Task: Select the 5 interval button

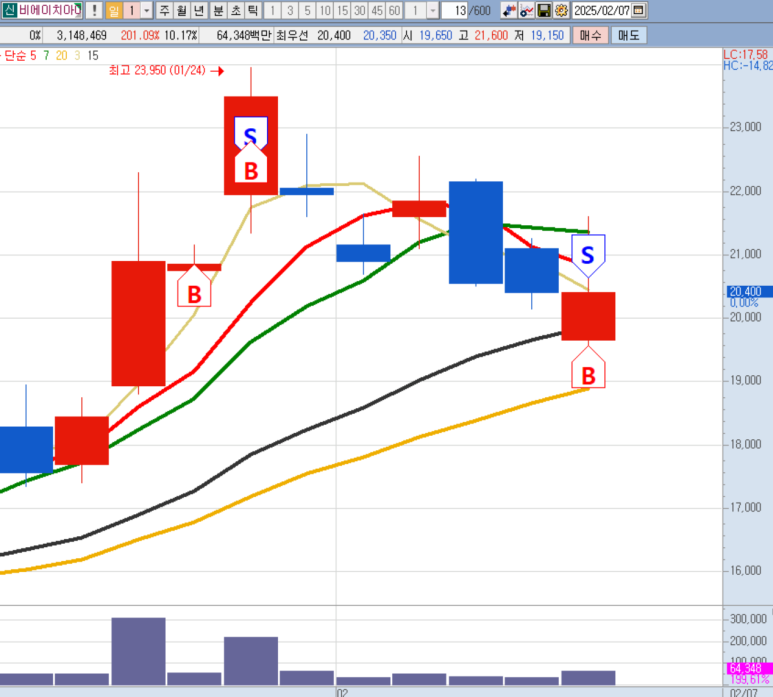Action: click(307, 10)
